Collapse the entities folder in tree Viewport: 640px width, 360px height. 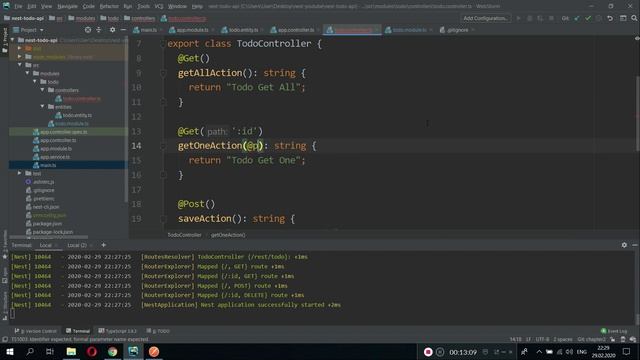pos(42,107)
